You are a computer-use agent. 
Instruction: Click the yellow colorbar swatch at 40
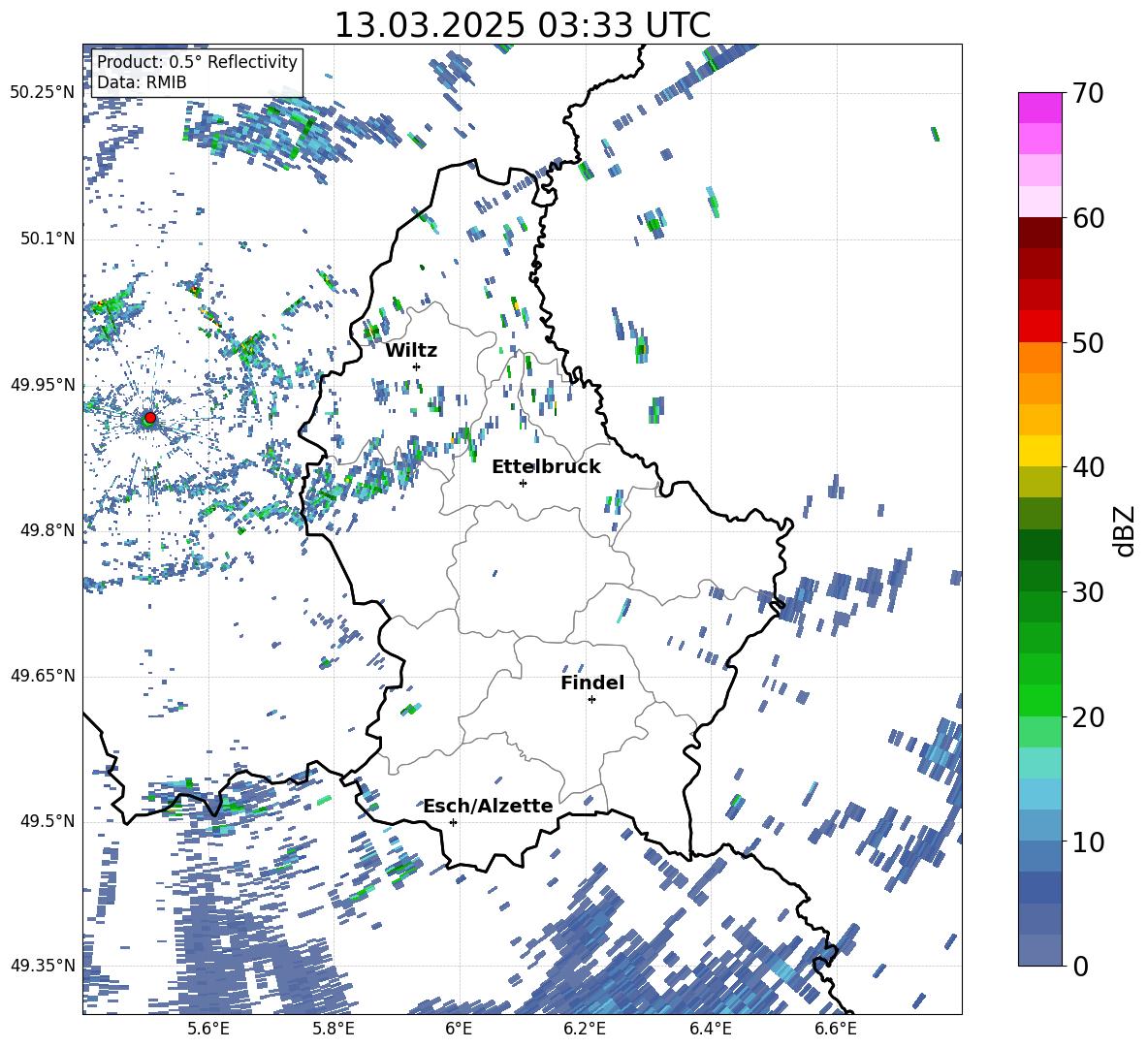(x=1040, y=451)
